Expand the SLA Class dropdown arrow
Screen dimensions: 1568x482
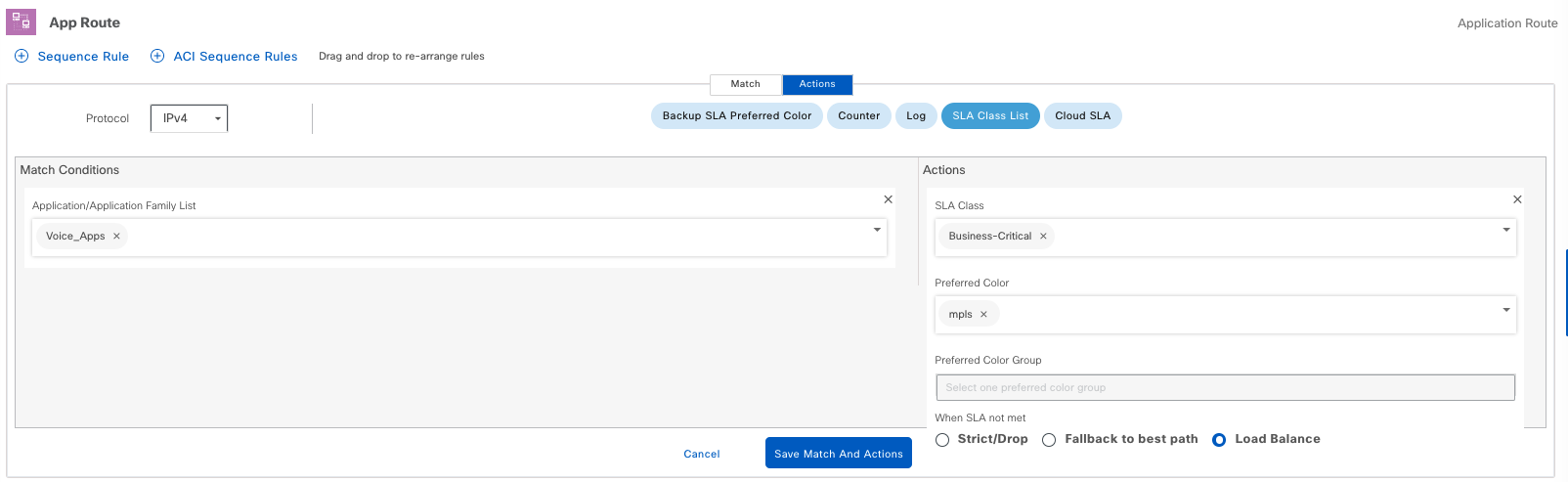pyautogui.click(x=1505, y=230)
